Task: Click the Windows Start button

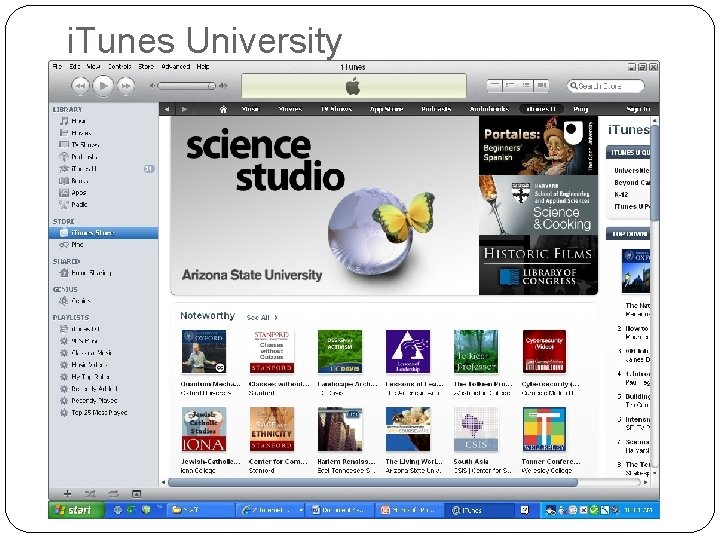Action: [x=76, y=510]
